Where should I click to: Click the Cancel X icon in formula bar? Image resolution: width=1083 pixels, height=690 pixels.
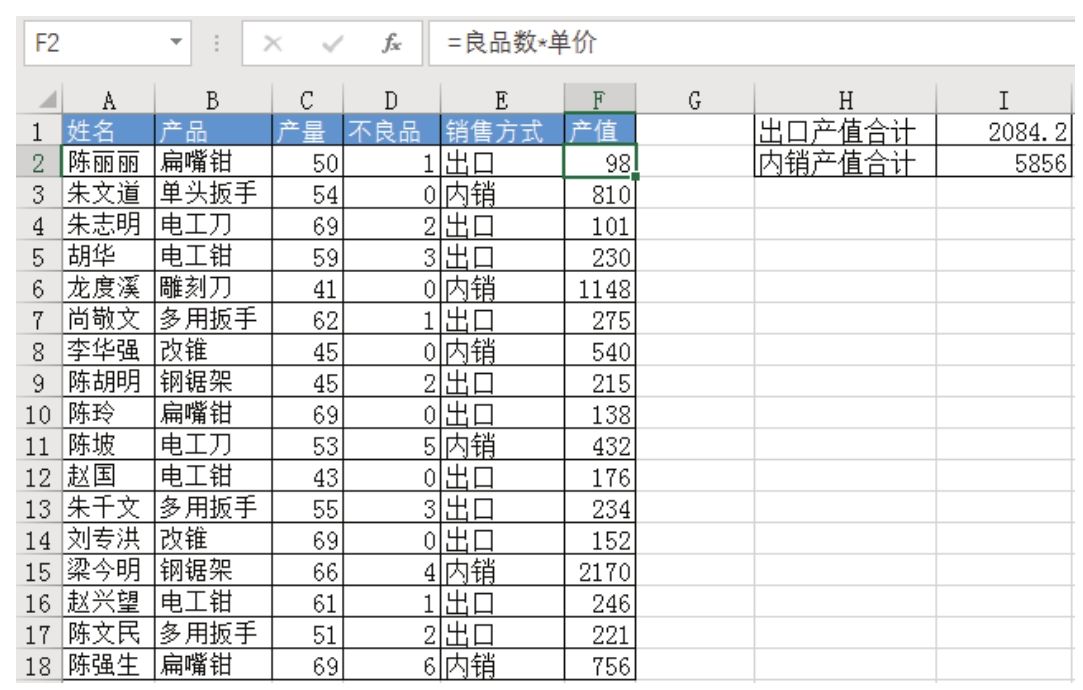point(269,44)
